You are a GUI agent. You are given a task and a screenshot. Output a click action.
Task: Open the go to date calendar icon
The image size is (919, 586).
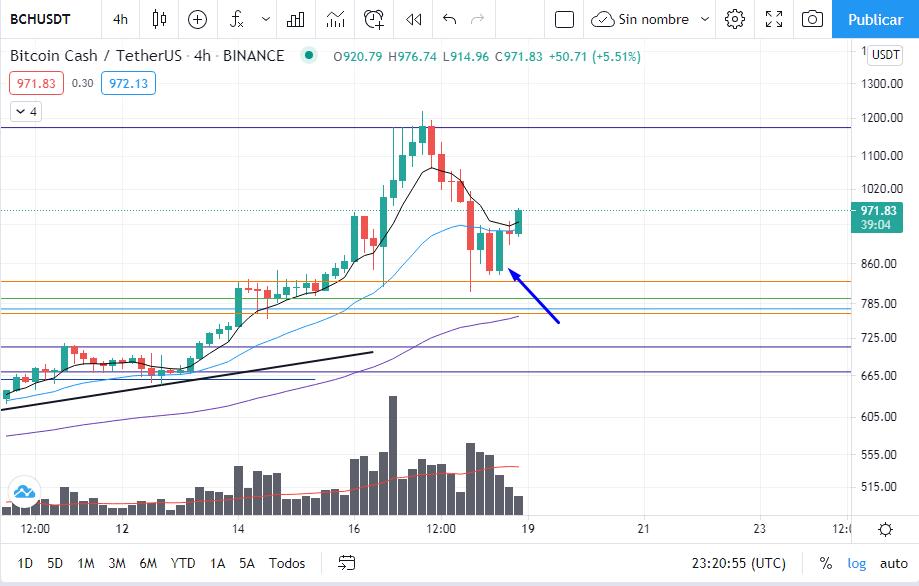[346, 563]
